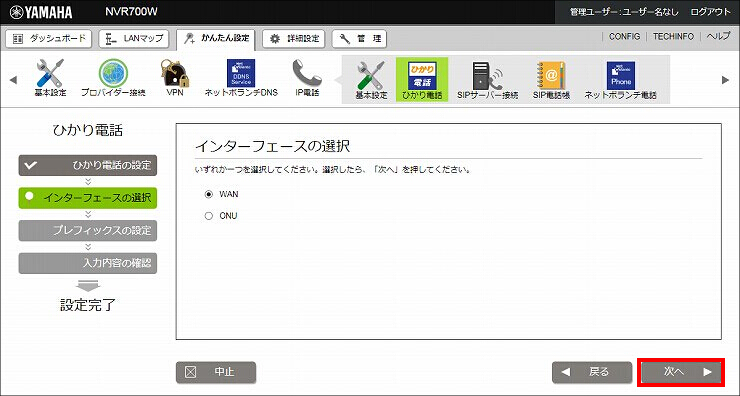Image resolution: width=740 pixels, height=396 pixels.
Task: Click the インターフェースの選択 page heading
Action: (x=272, y=146)
